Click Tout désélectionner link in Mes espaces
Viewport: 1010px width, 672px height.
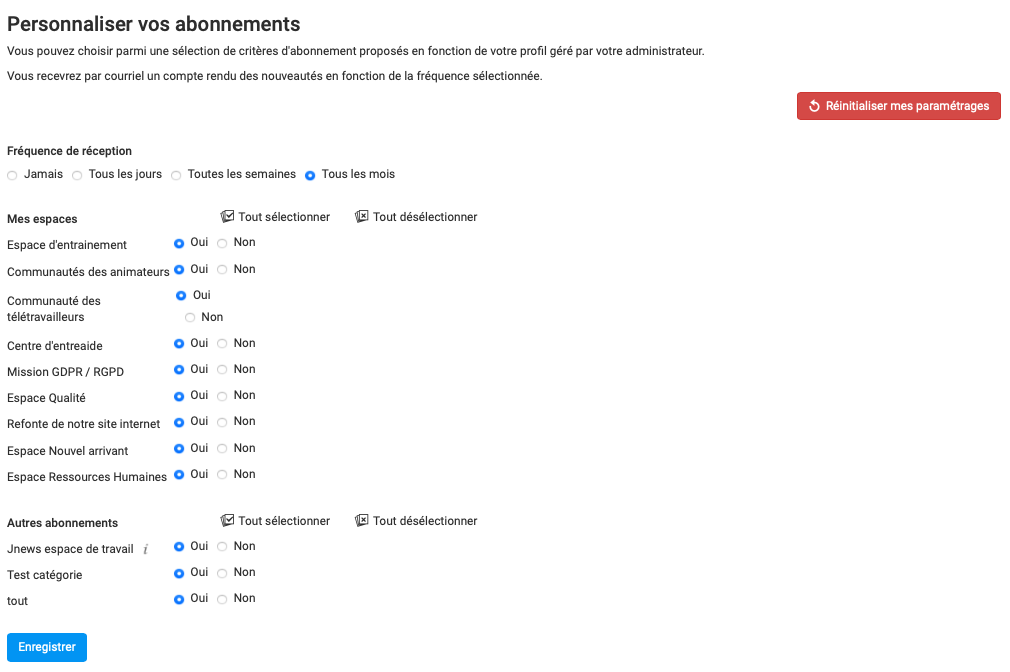point(425,217)
